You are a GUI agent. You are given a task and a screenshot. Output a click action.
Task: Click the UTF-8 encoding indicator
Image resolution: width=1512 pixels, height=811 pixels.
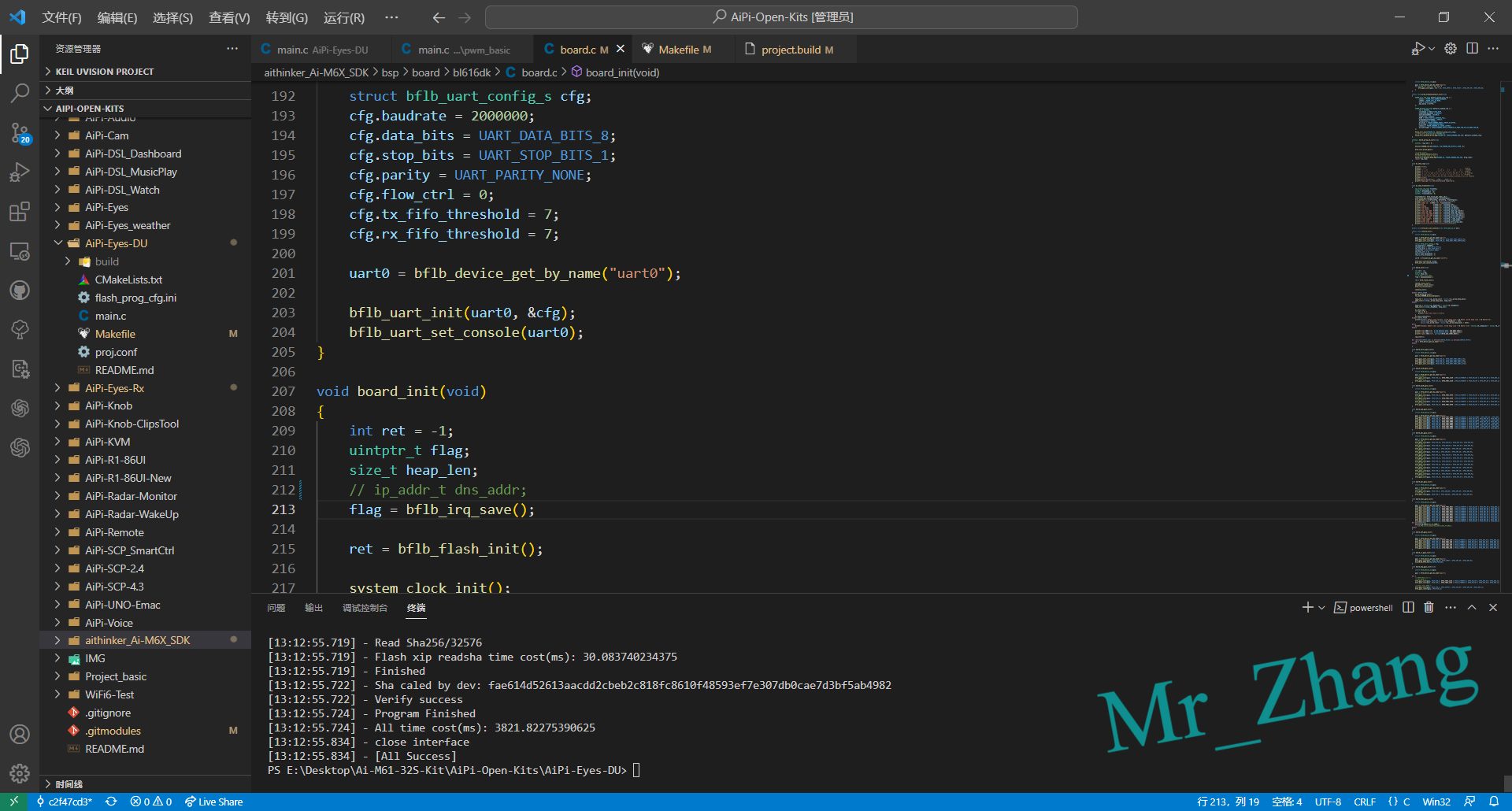(1328, 802)
